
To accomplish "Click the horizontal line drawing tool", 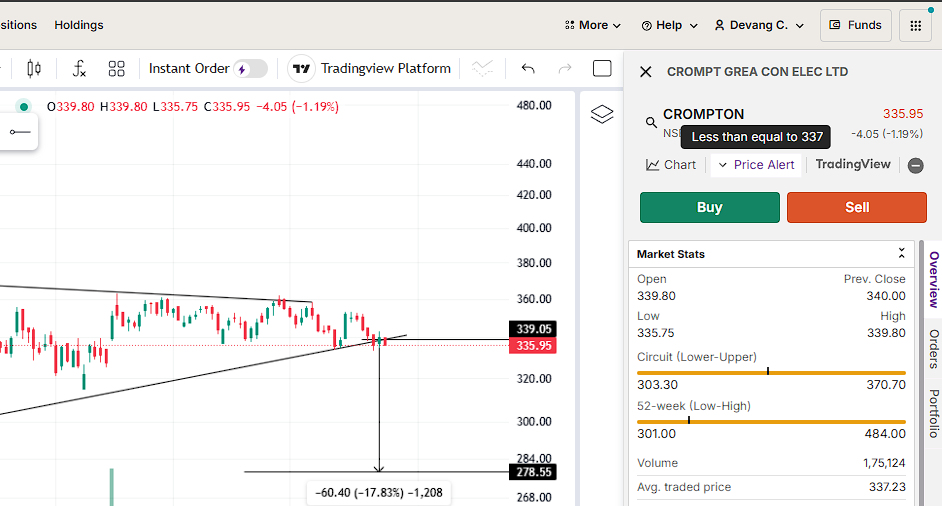I will (20, 132).
